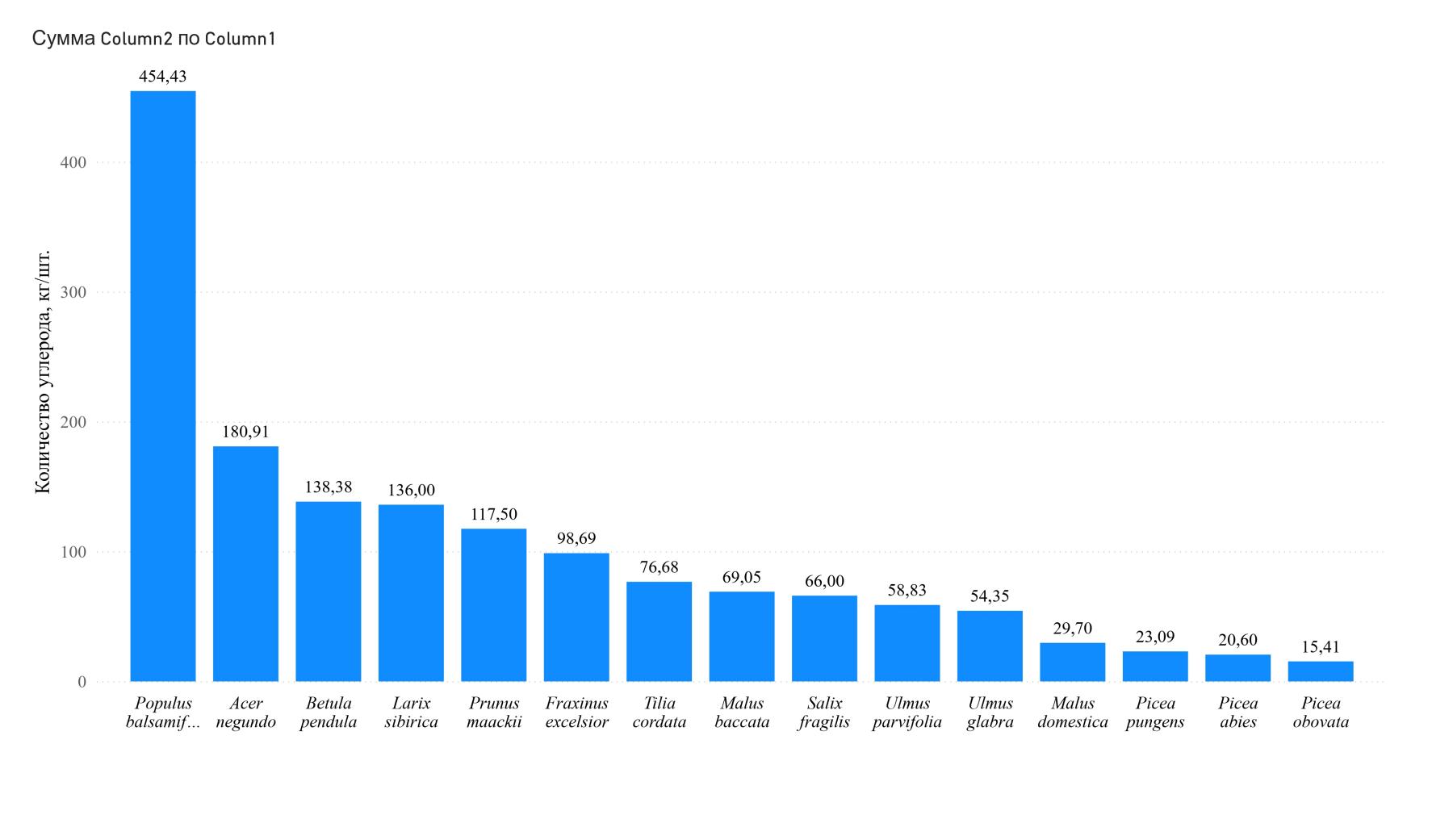Click the data label 180,91

tap(245, 432)
